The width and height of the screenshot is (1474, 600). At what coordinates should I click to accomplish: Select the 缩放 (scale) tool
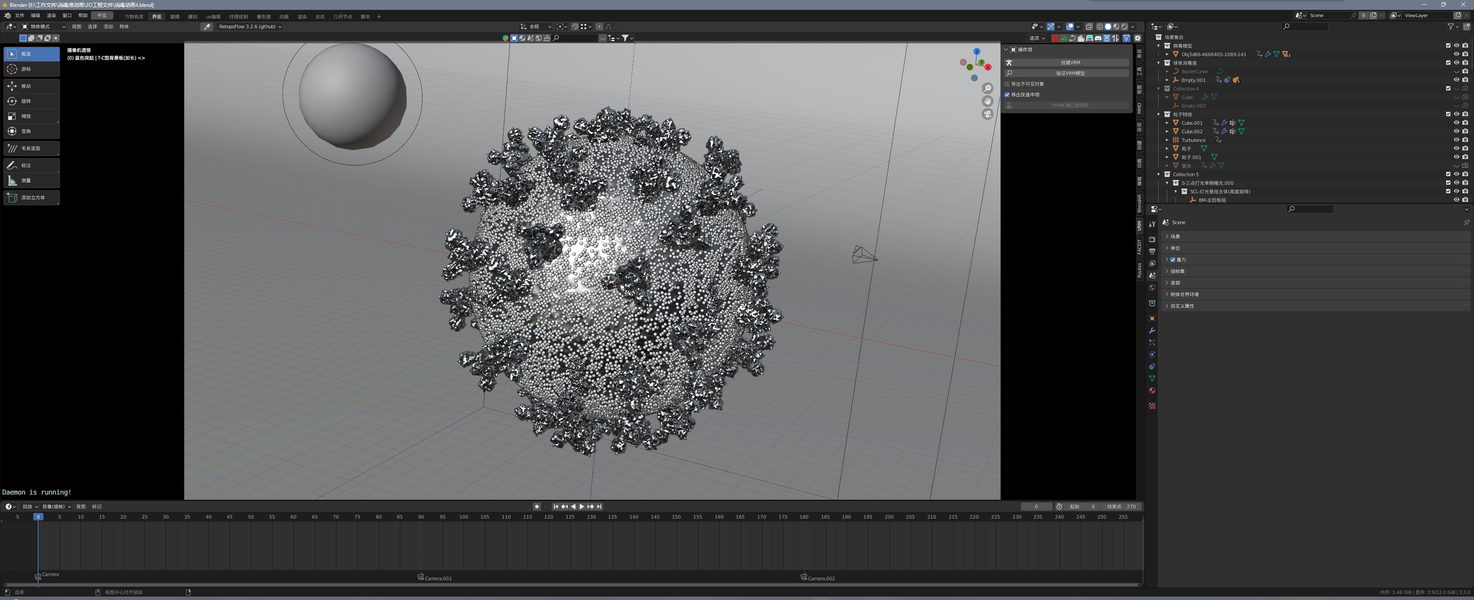[32, 116]
